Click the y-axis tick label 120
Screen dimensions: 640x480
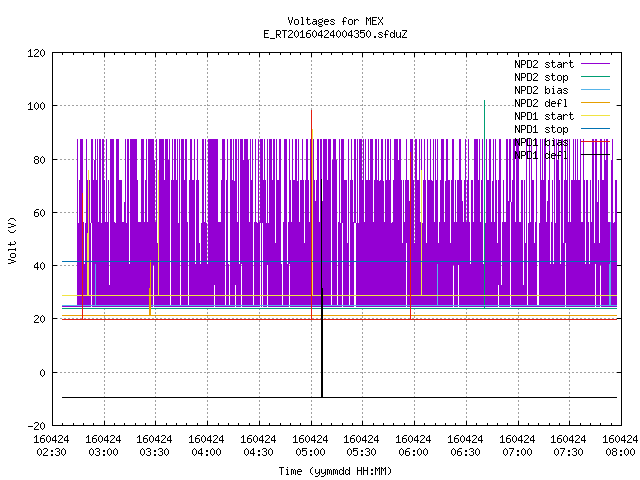36,53
